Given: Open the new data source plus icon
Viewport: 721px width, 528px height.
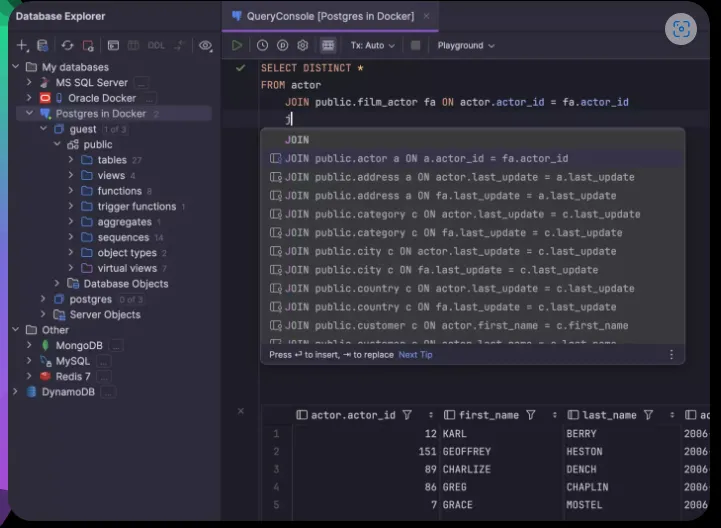Looking at the screenshot, I should tap(22, 46).
